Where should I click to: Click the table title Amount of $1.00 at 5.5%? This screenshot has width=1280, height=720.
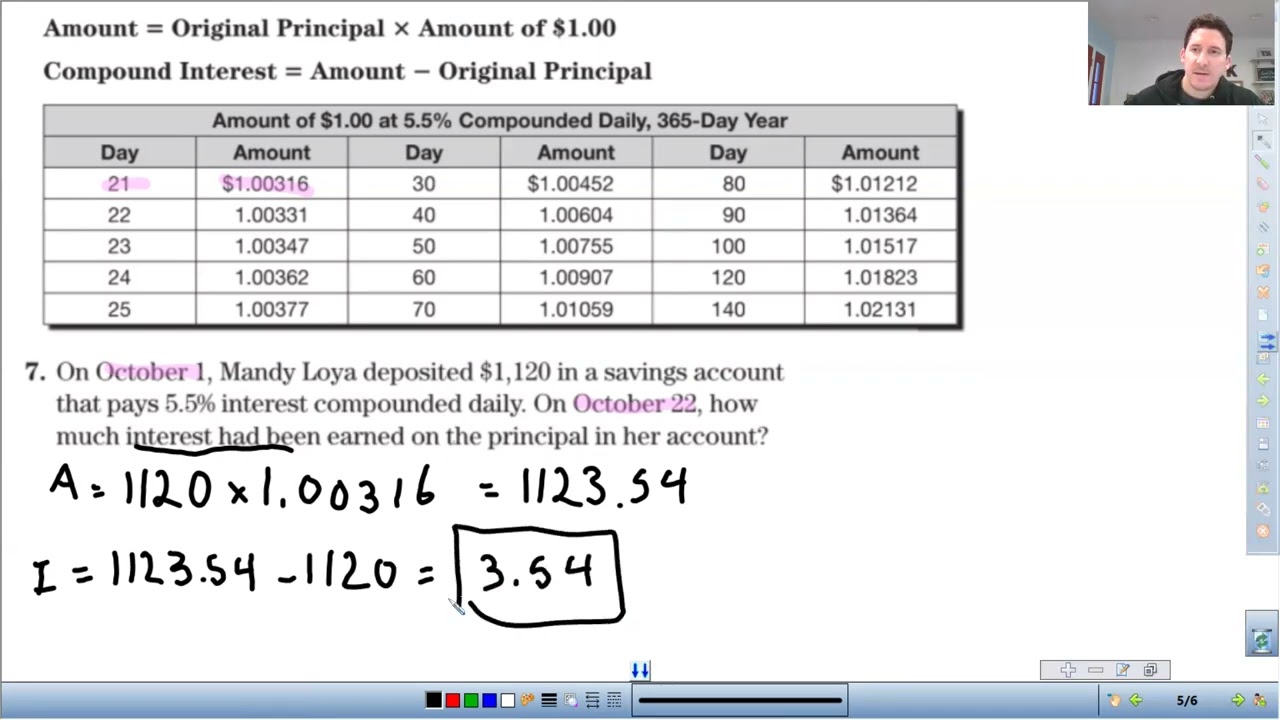click(500, 121)
